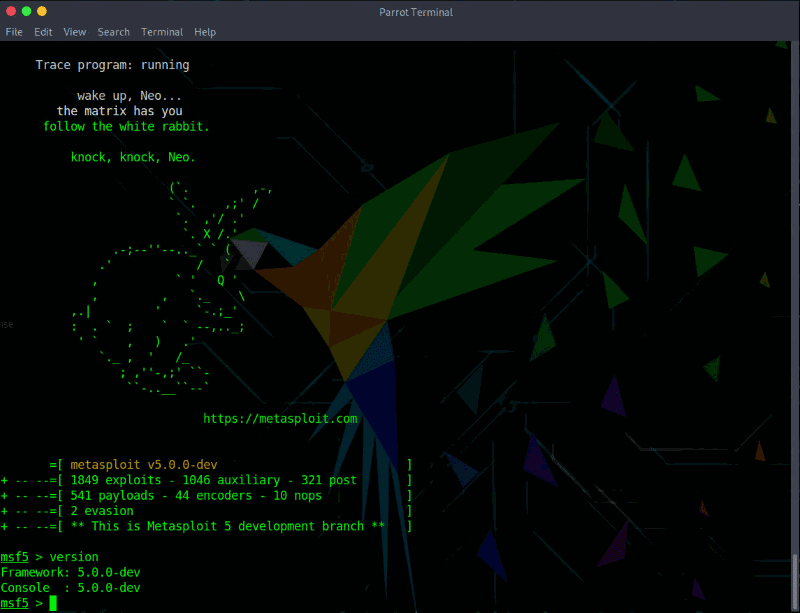Viewport: 800px width, 613px height.
Task: Click the '10 nops' count text
Action: (x=297, y=495)
